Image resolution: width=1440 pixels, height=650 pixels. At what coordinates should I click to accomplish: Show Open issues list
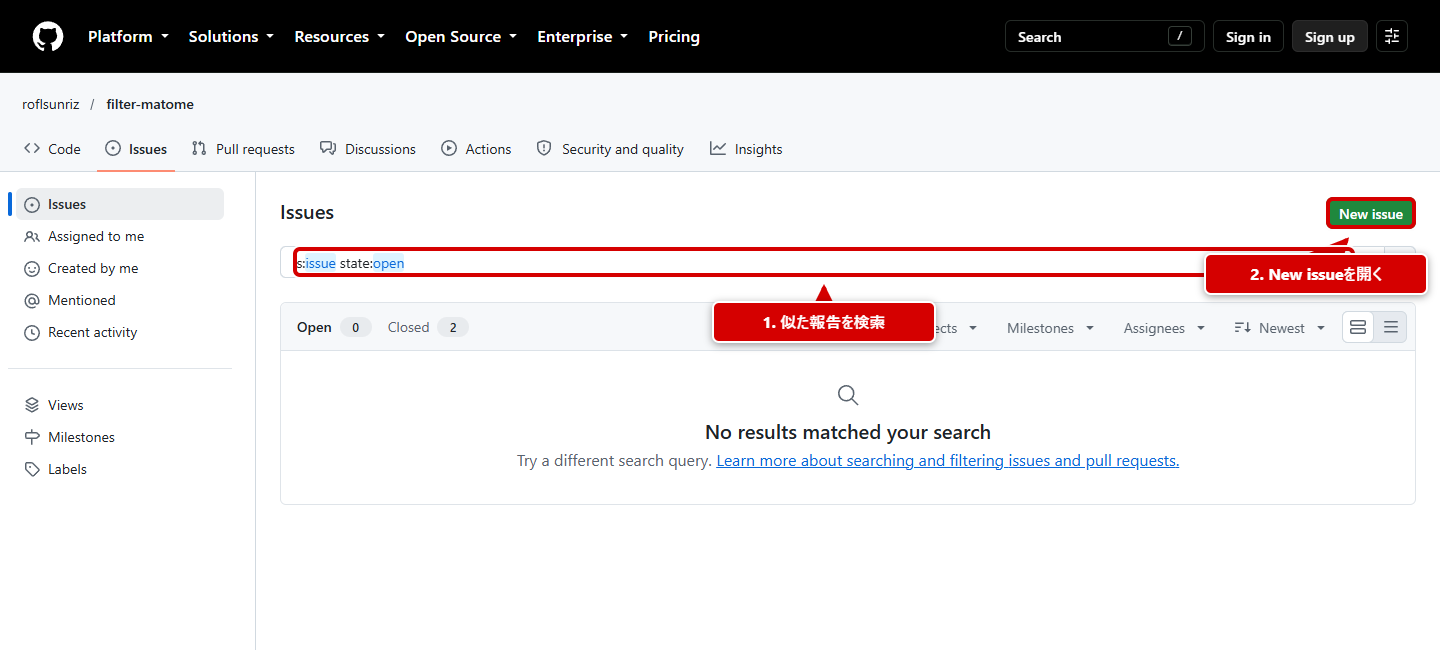[334, 327]
